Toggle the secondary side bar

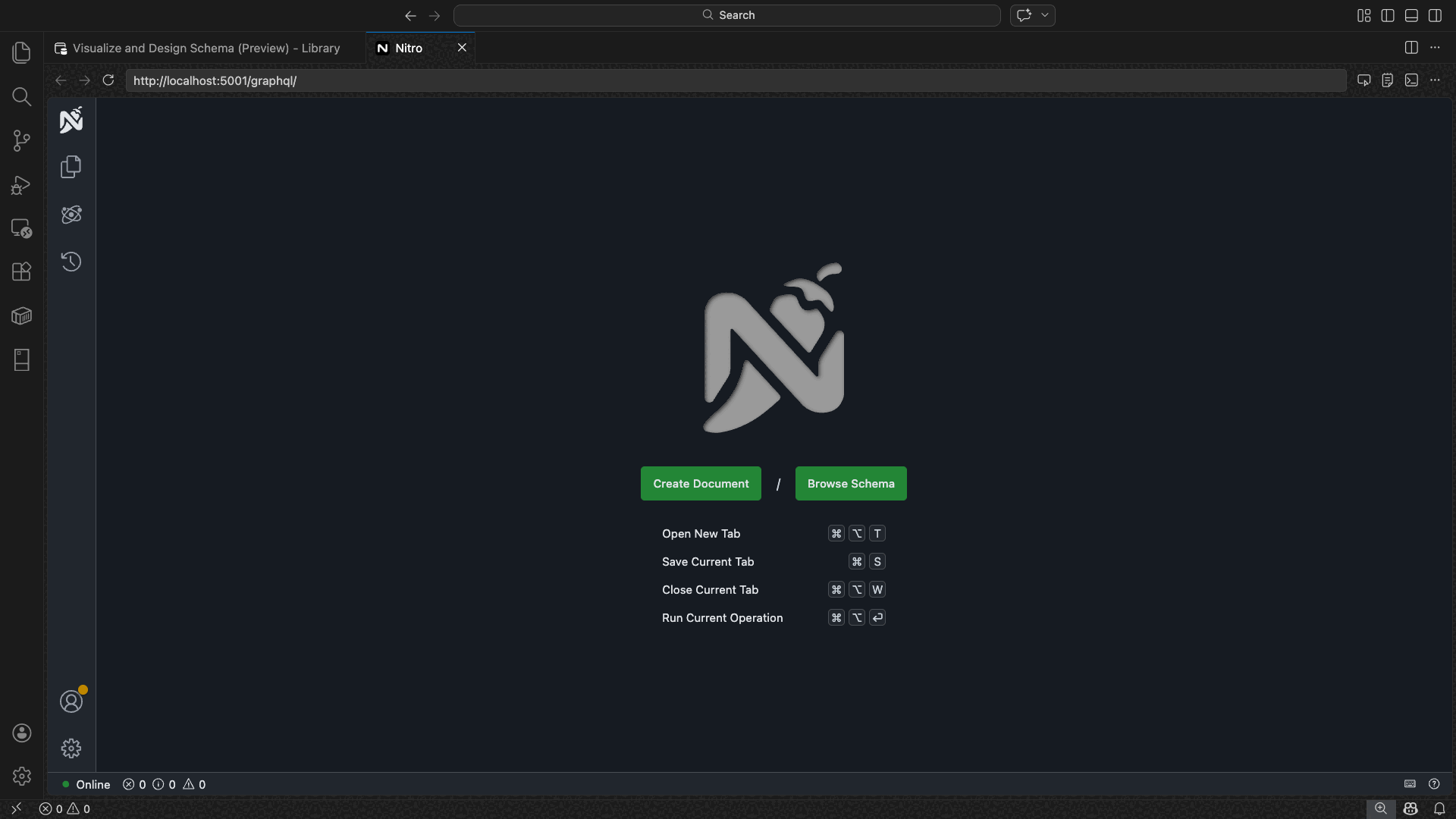click(x=1435, y=15)
